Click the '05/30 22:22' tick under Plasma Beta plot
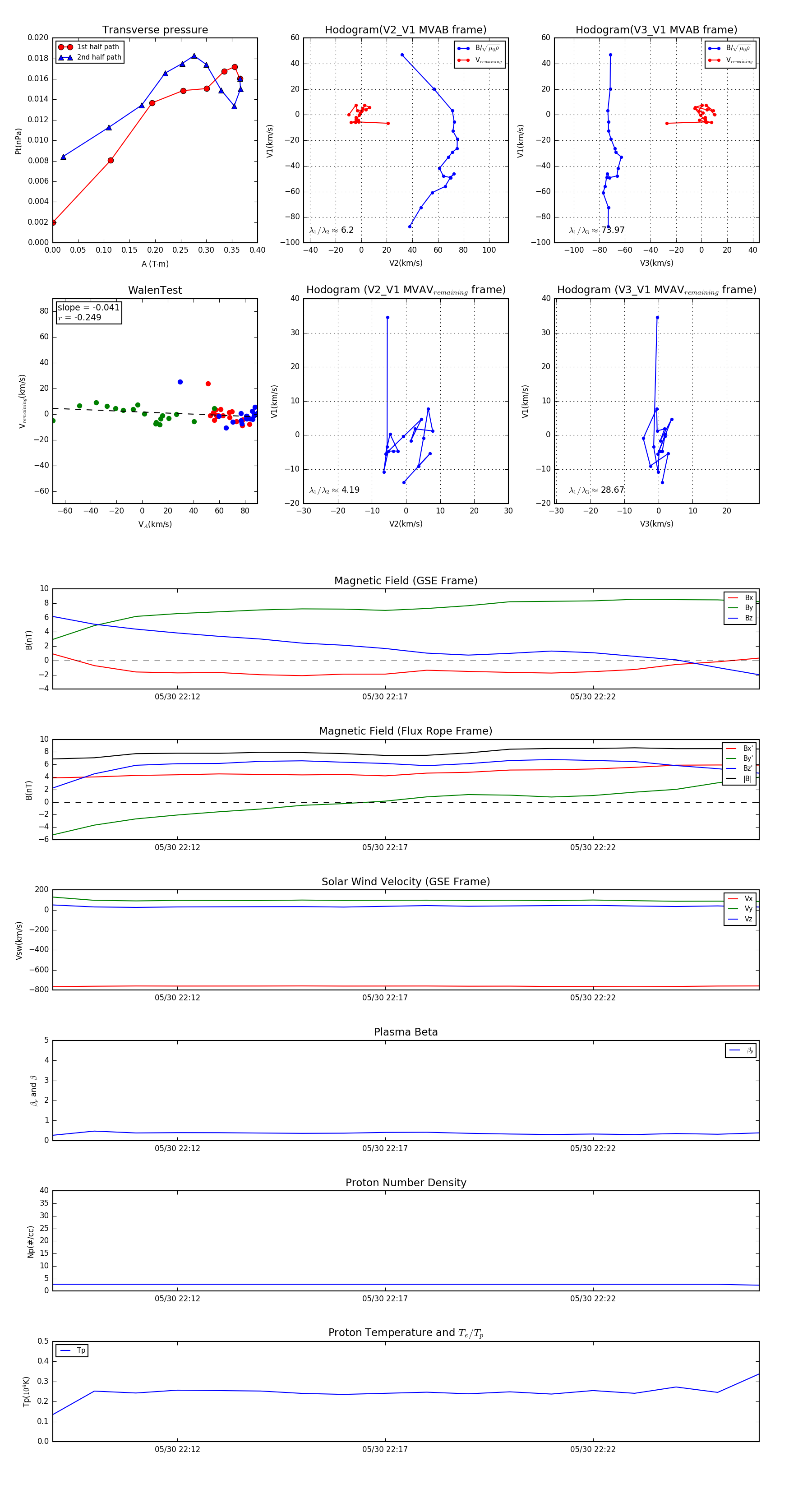The image size is (812, 1489). (x=593, y=1148)
